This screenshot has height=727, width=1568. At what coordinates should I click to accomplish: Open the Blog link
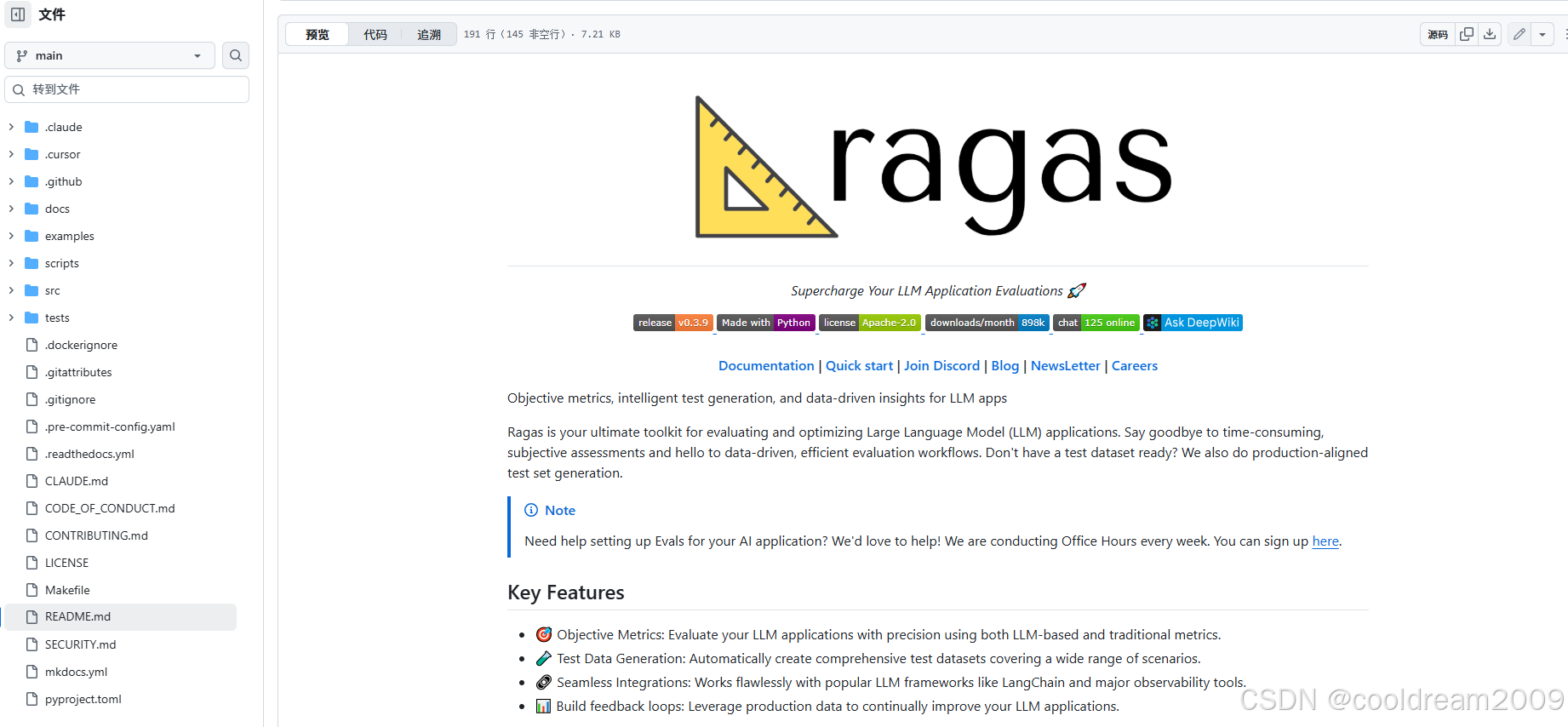pos(1004,366)
